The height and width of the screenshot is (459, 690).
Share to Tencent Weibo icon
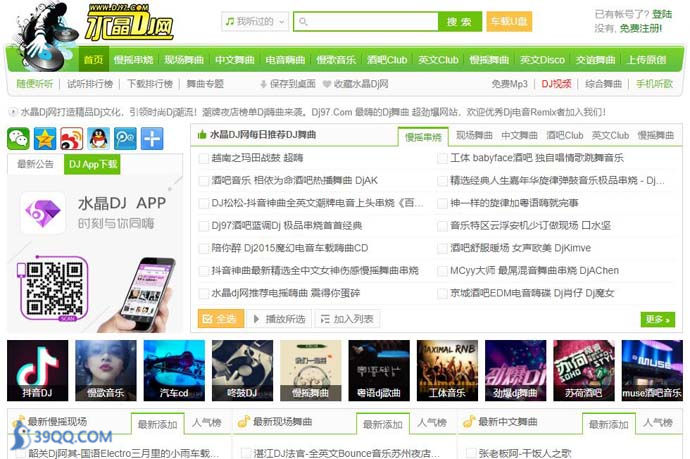pos(125,139)
